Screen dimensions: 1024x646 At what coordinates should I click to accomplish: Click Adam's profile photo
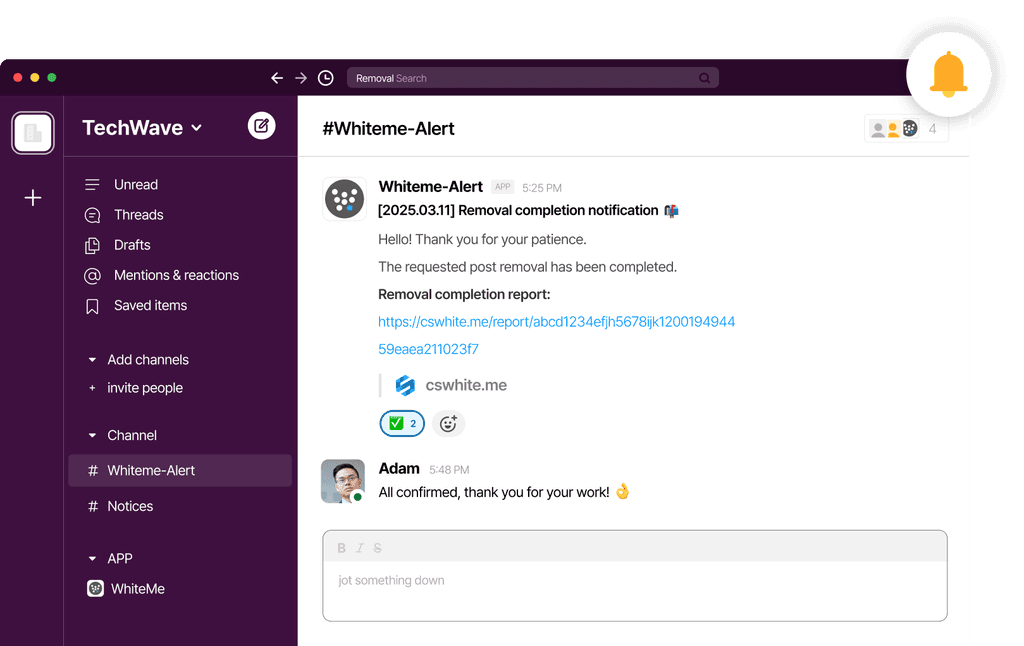[x=343, y=481]
